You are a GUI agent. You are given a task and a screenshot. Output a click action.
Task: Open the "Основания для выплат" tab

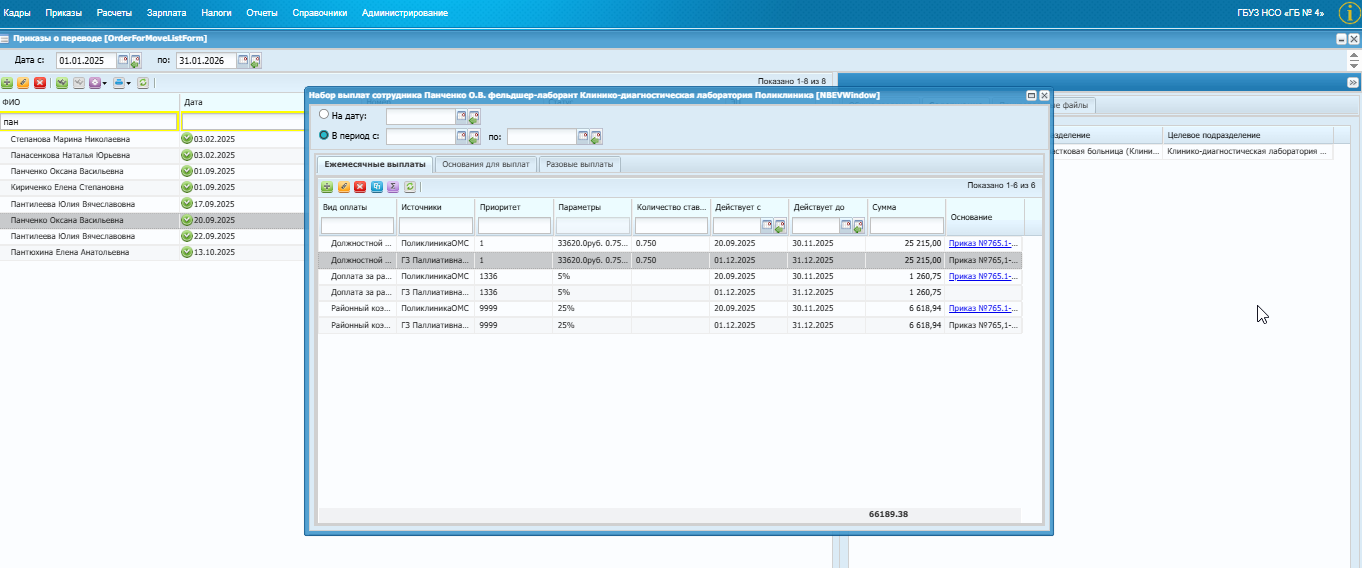486,164
